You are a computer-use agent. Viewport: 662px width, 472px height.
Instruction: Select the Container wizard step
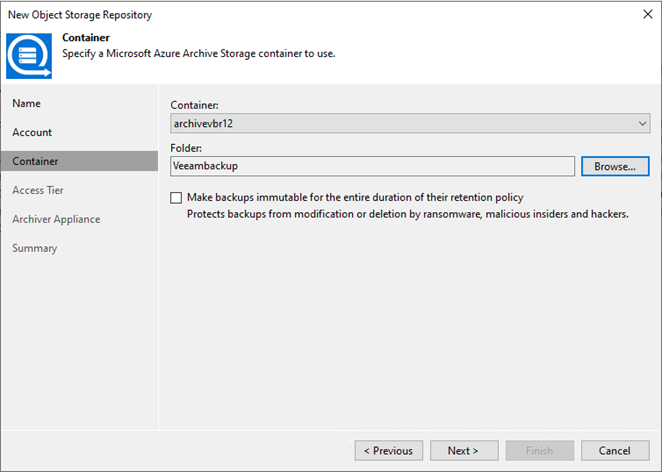tap(79, 161)
